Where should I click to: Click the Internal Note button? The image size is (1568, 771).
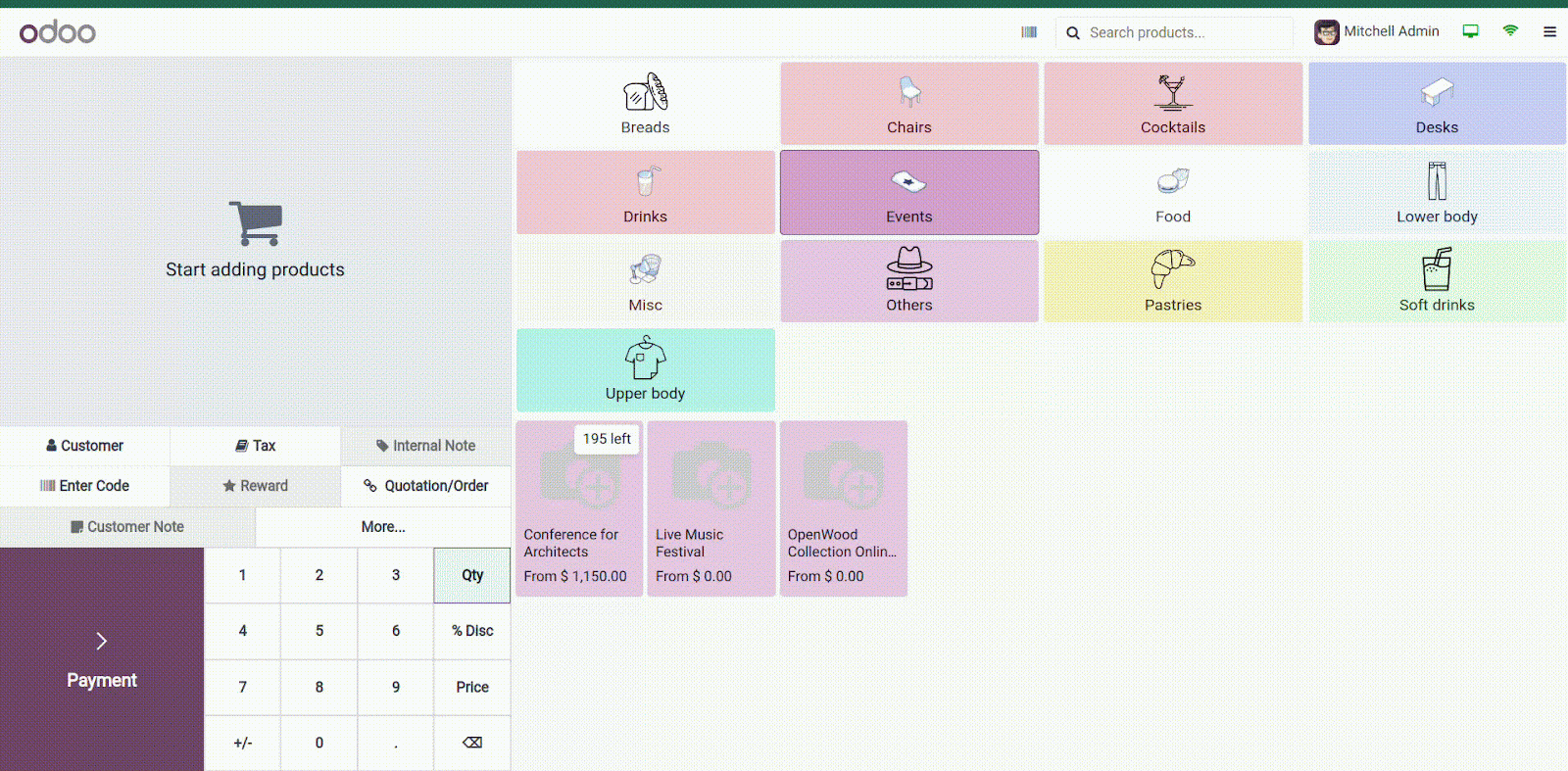click(426, 446)
